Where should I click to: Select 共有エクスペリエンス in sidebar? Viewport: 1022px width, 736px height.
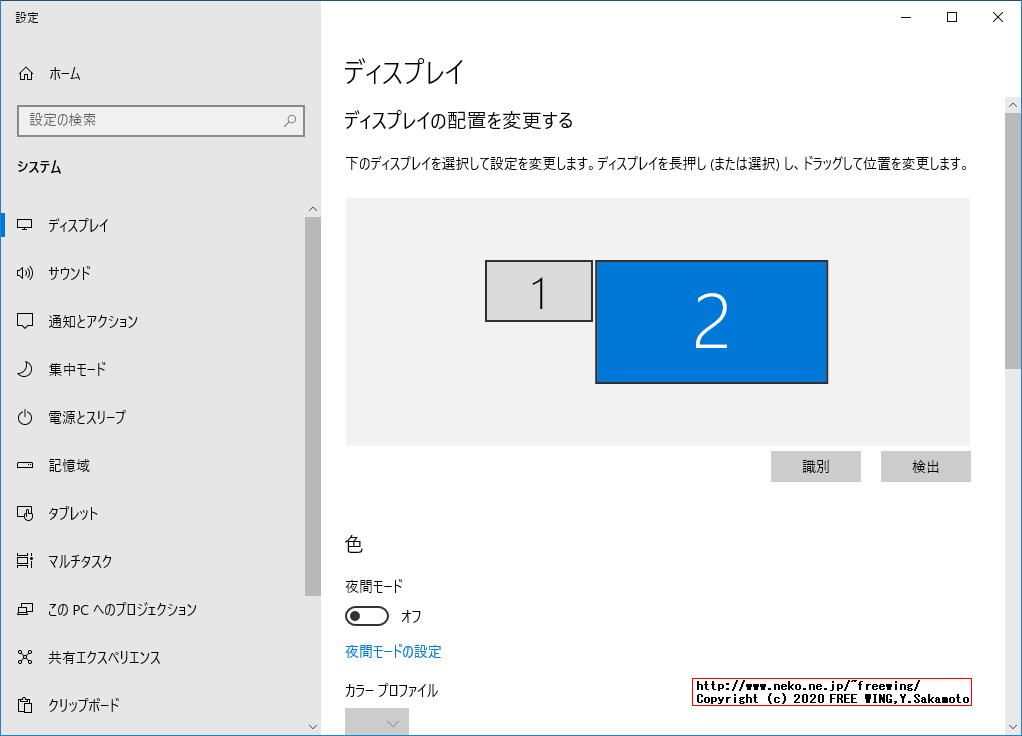tap(27, 657)
